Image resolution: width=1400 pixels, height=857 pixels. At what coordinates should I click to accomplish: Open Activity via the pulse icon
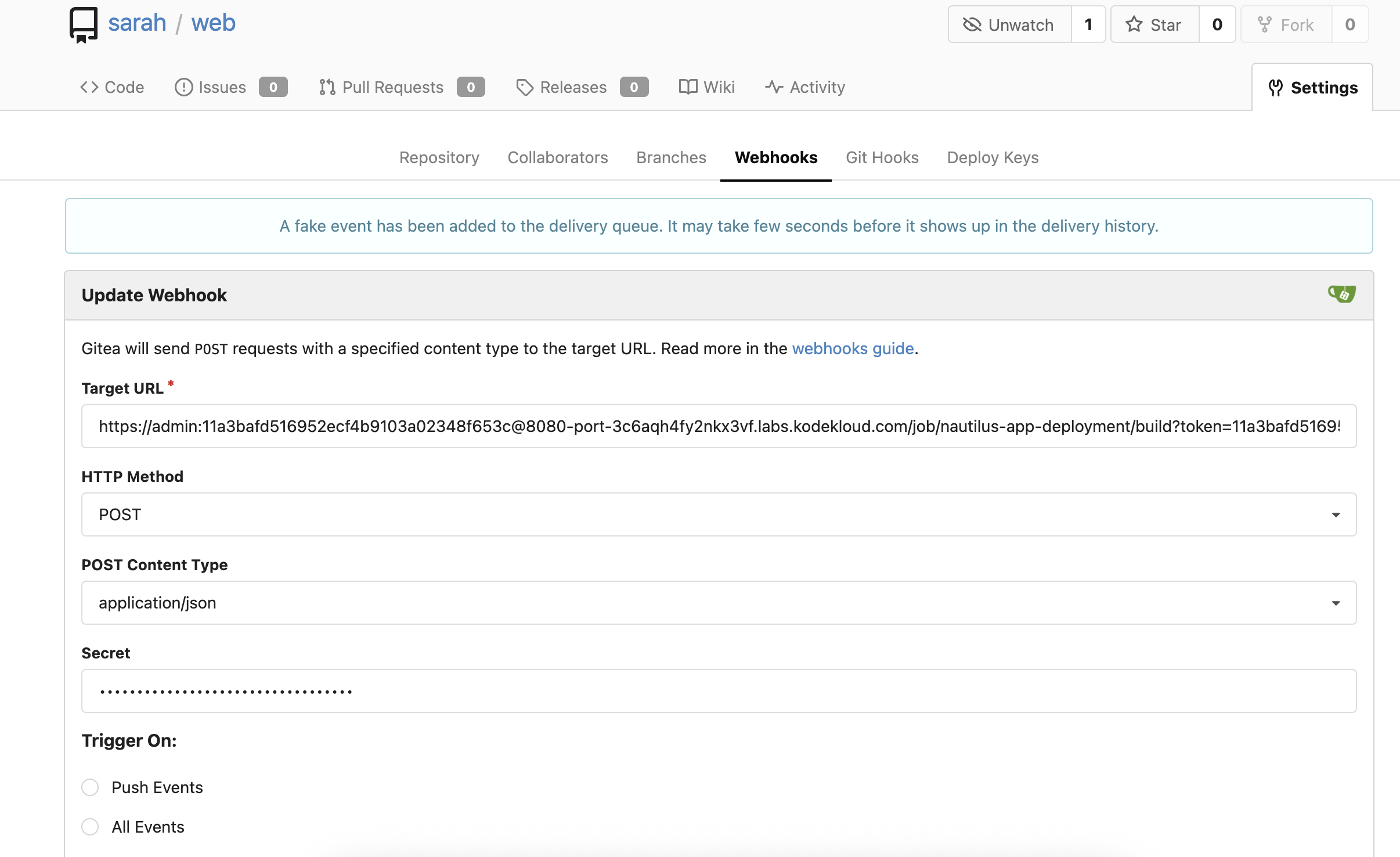[x=774, y=87]
